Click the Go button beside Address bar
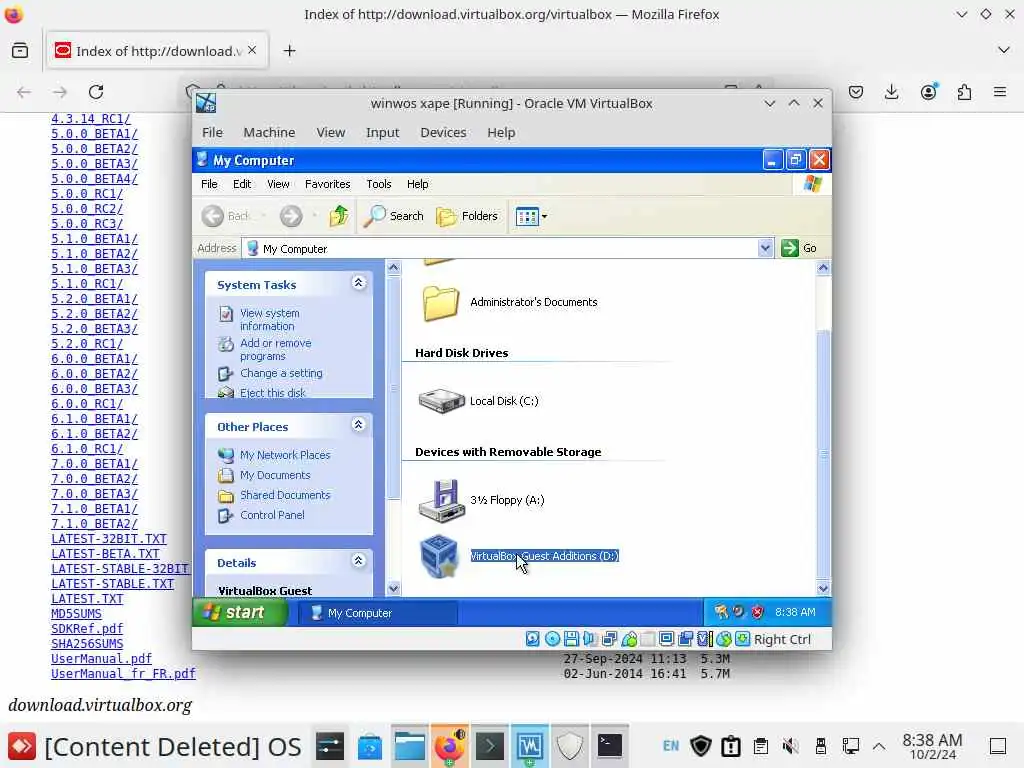Image resolution: width=1024 pixels, height=768 pixels. point(799,248)
